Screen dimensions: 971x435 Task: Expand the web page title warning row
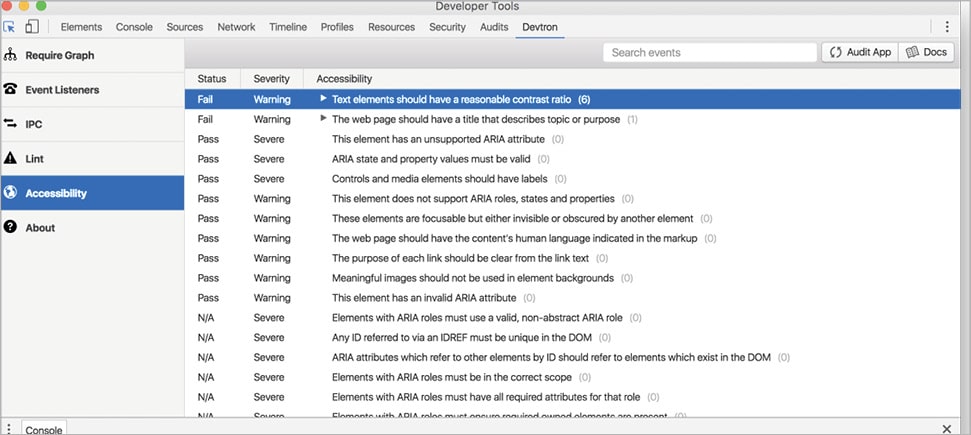tap(323, 119)
